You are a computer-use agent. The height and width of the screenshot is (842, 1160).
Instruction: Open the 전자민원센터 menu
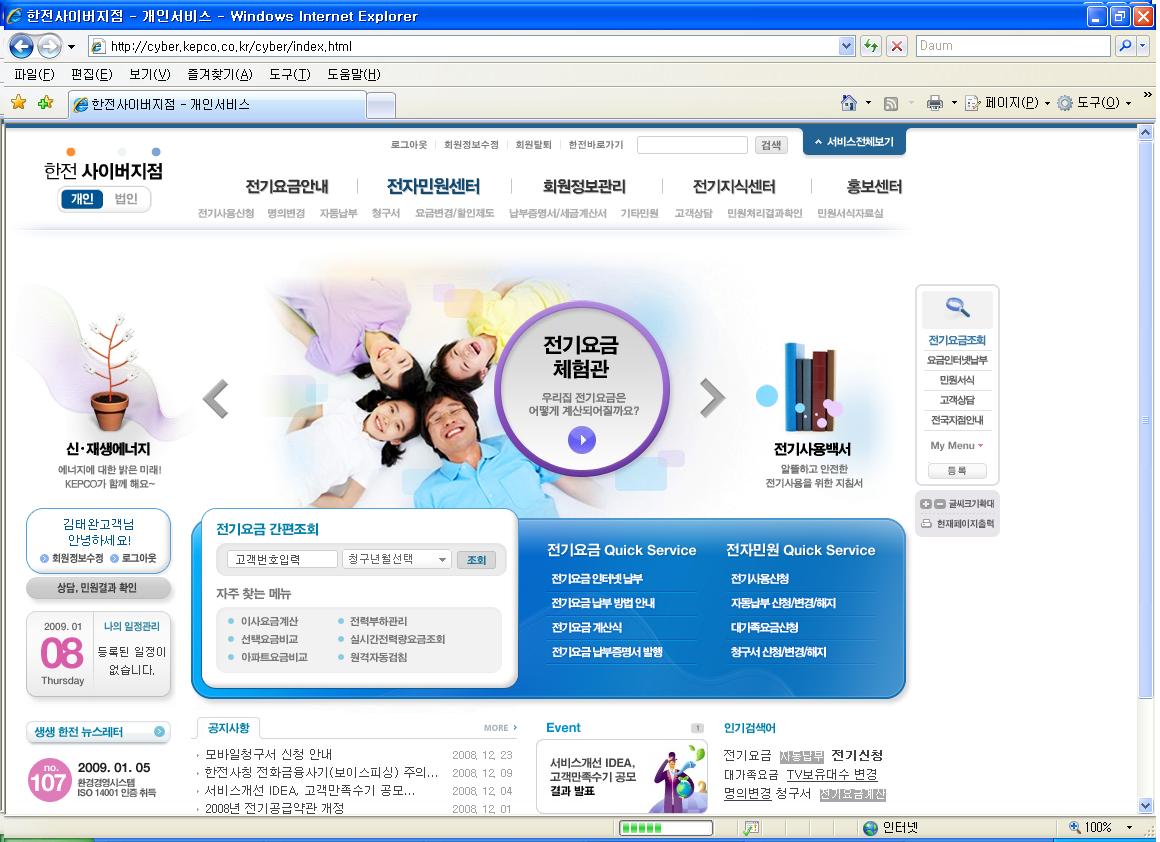(x=433, y=186)
